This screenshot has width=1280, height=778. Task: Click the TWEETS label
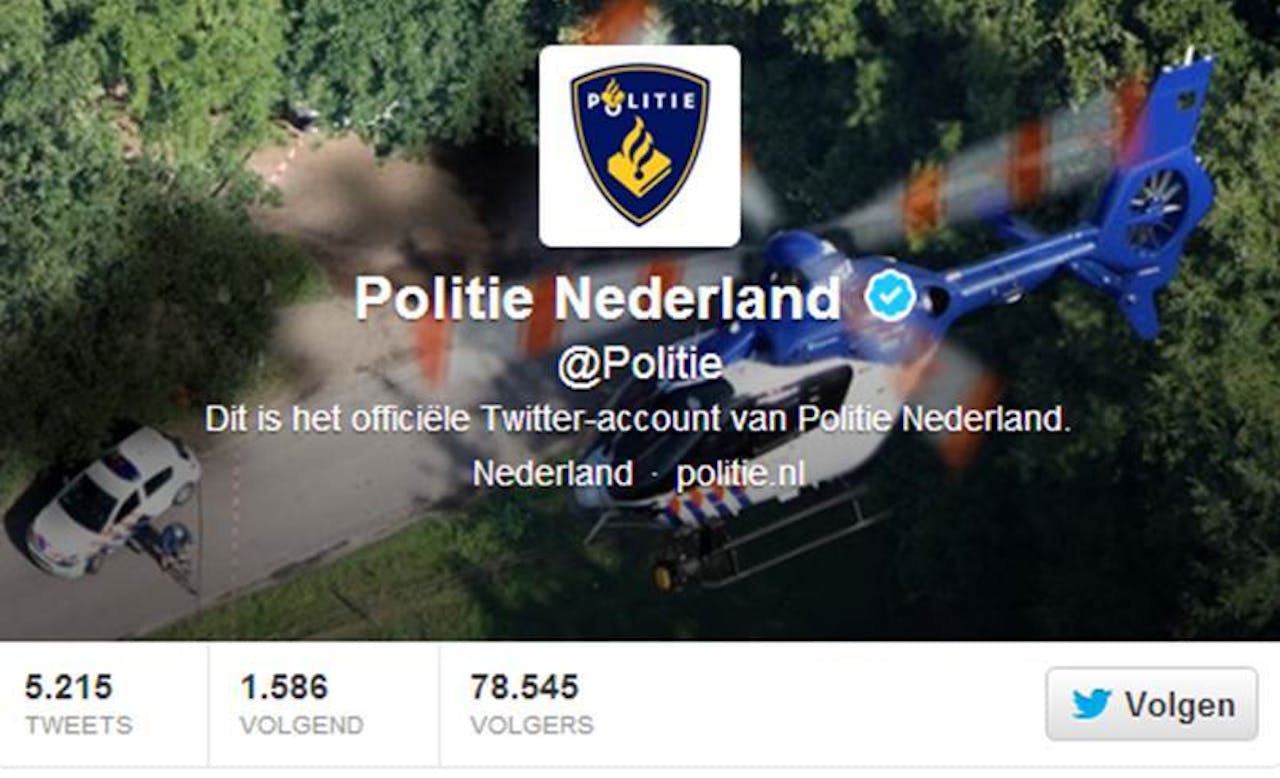(79, 725)
